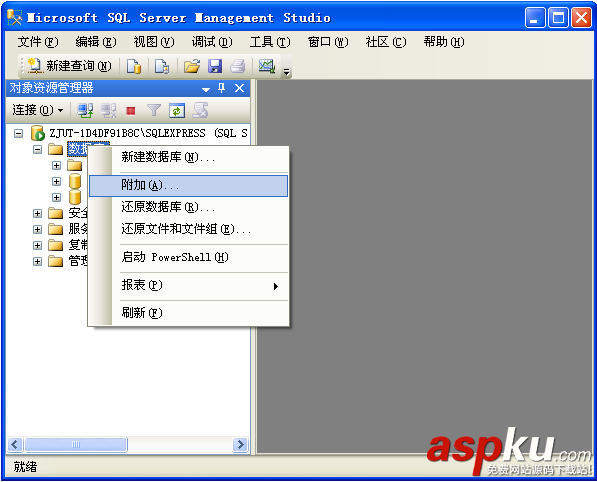Select the Management folder icon

[56, 261]
